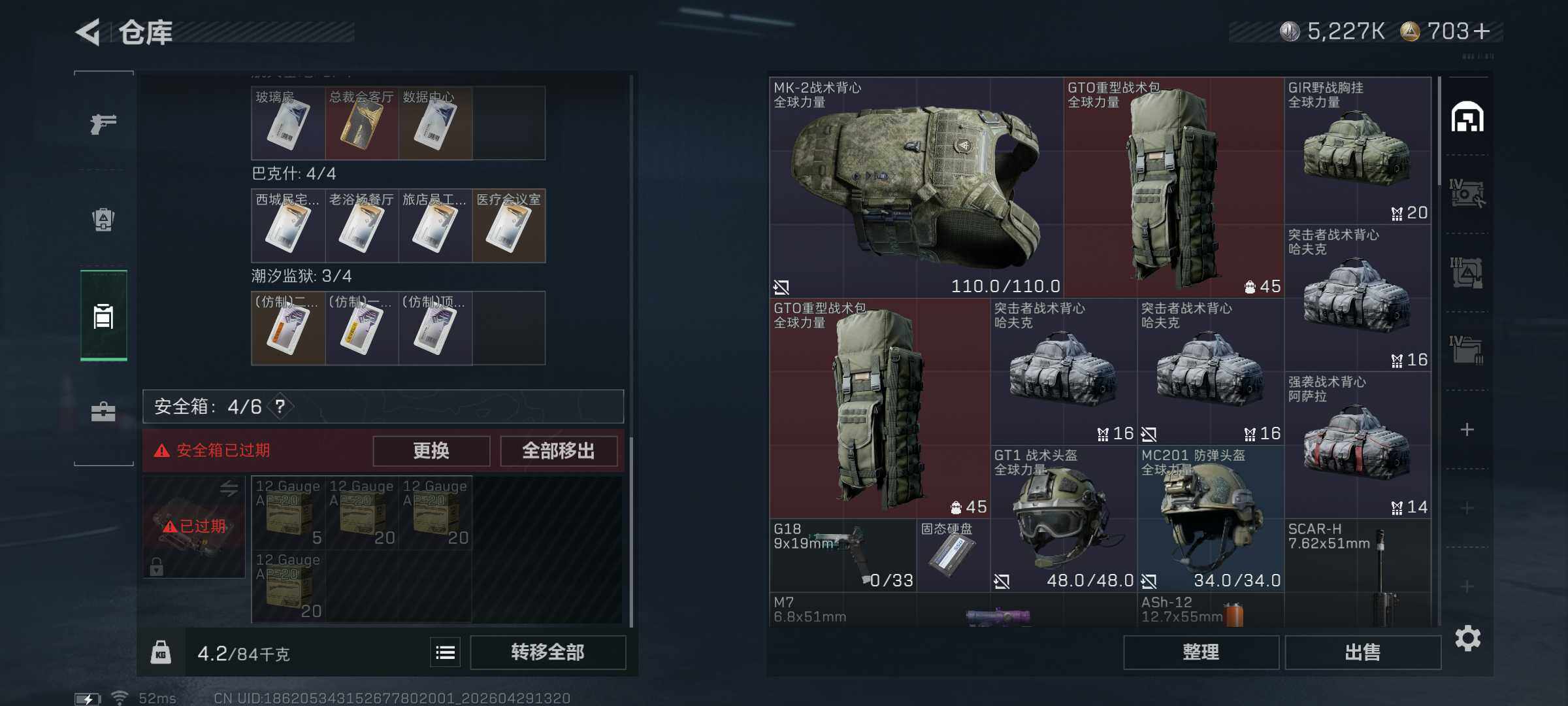
Task: Select the MK-2战术背心 armor item
Action: coord(916,188)
